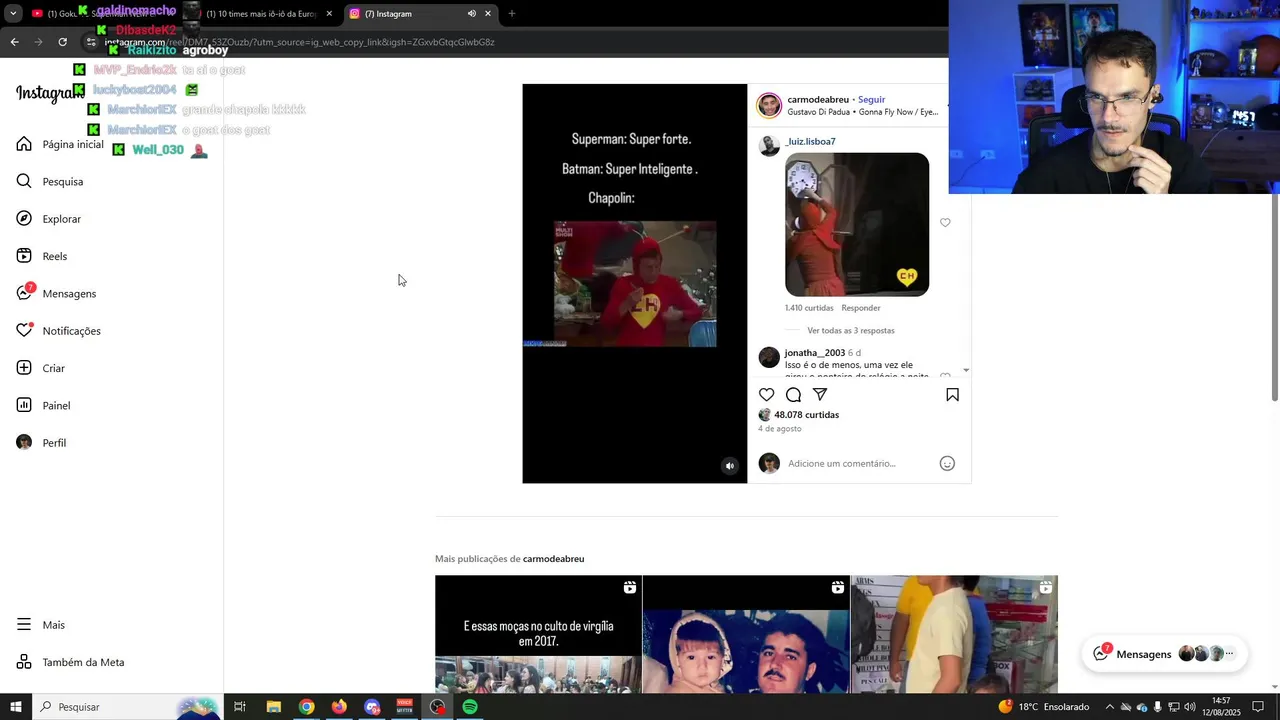Open Página inicial in the Instagram sidebar
The width and height of the screenshot is (1280, 720).
60,144
